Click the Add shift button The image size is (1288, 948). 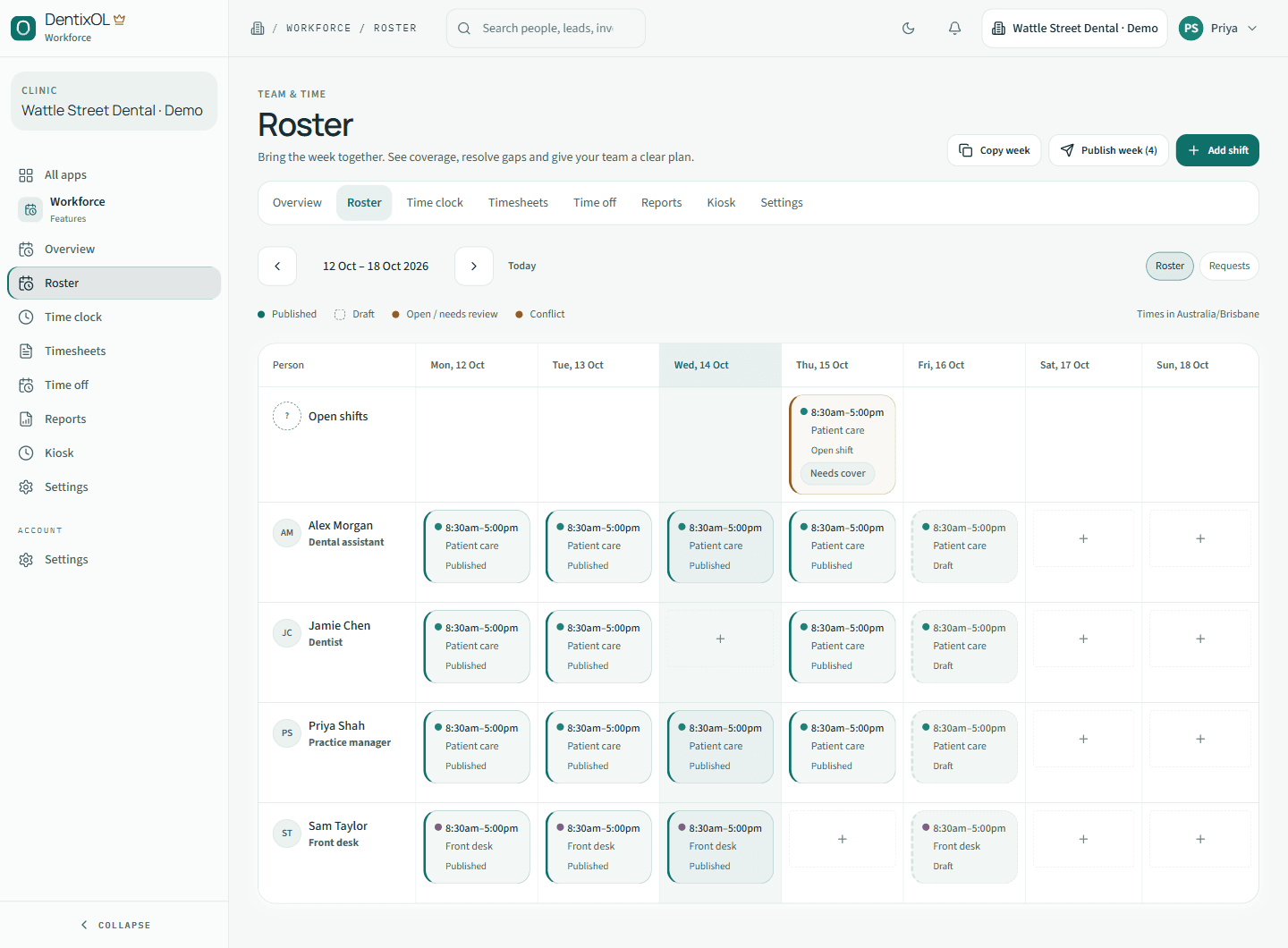coord(1217,150)
